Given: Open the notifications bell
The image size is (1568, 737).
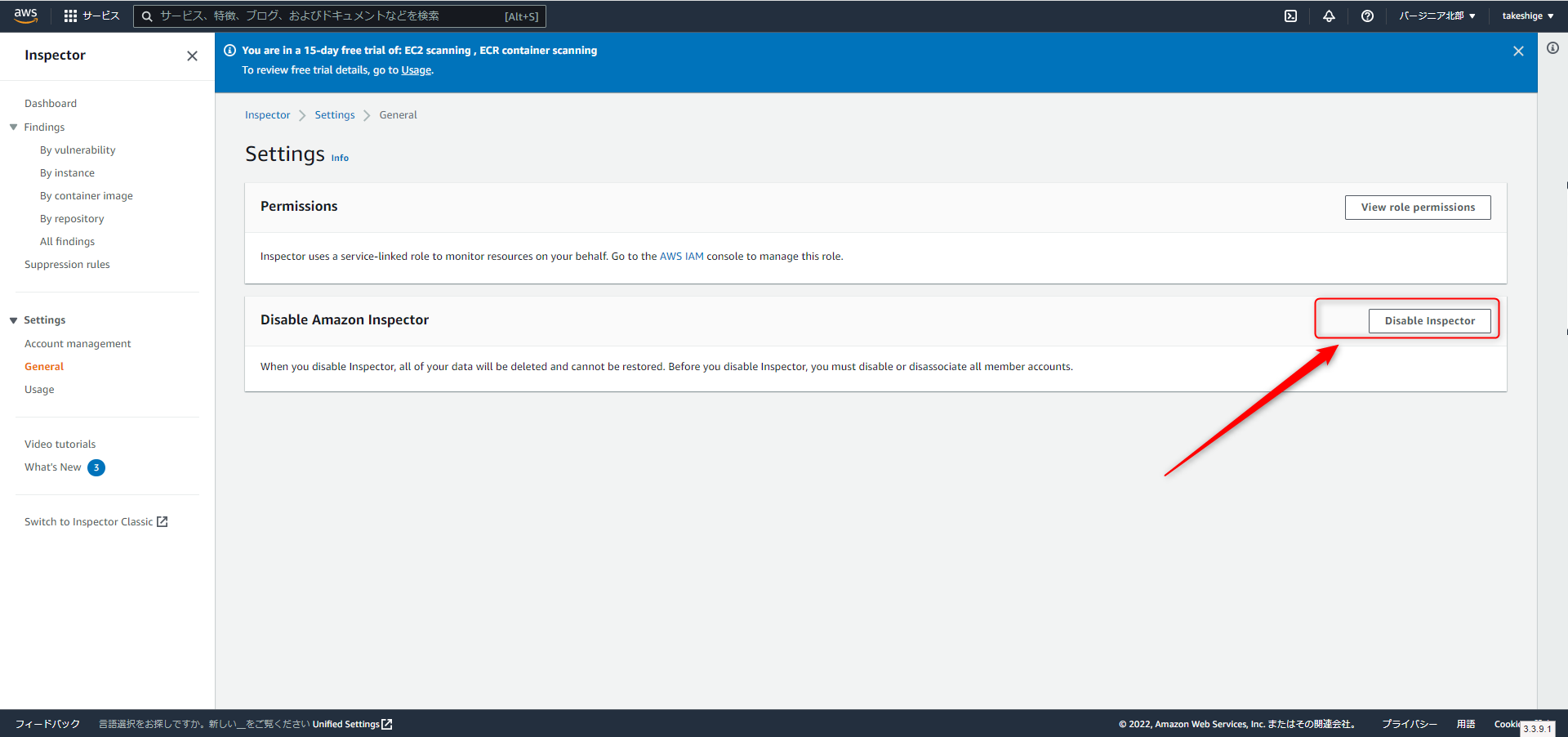Looking at the screenshot, I should coord(1329,16).
